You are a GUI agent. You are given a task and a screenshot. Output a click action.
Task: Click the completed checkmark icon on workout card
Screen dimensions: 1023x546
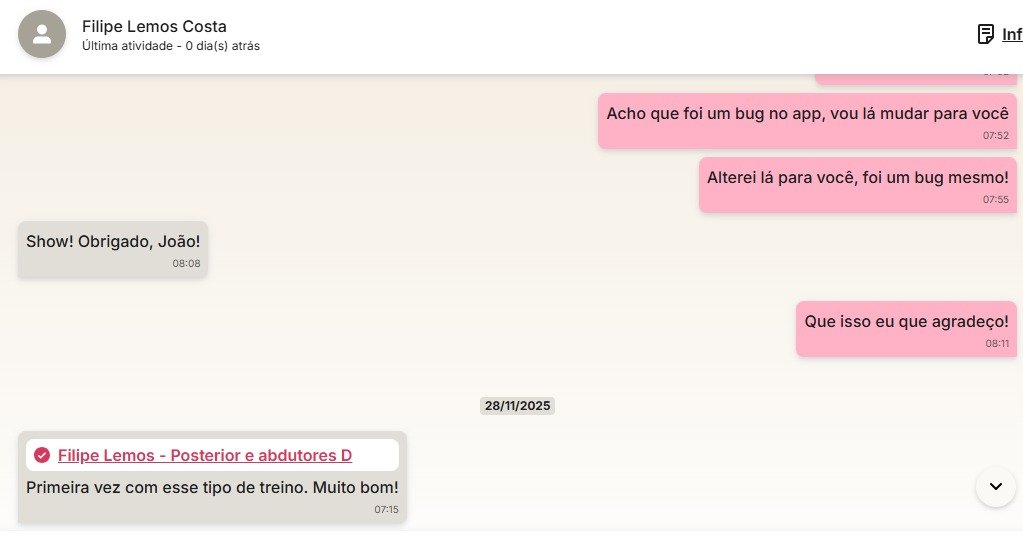pos(42,455)
